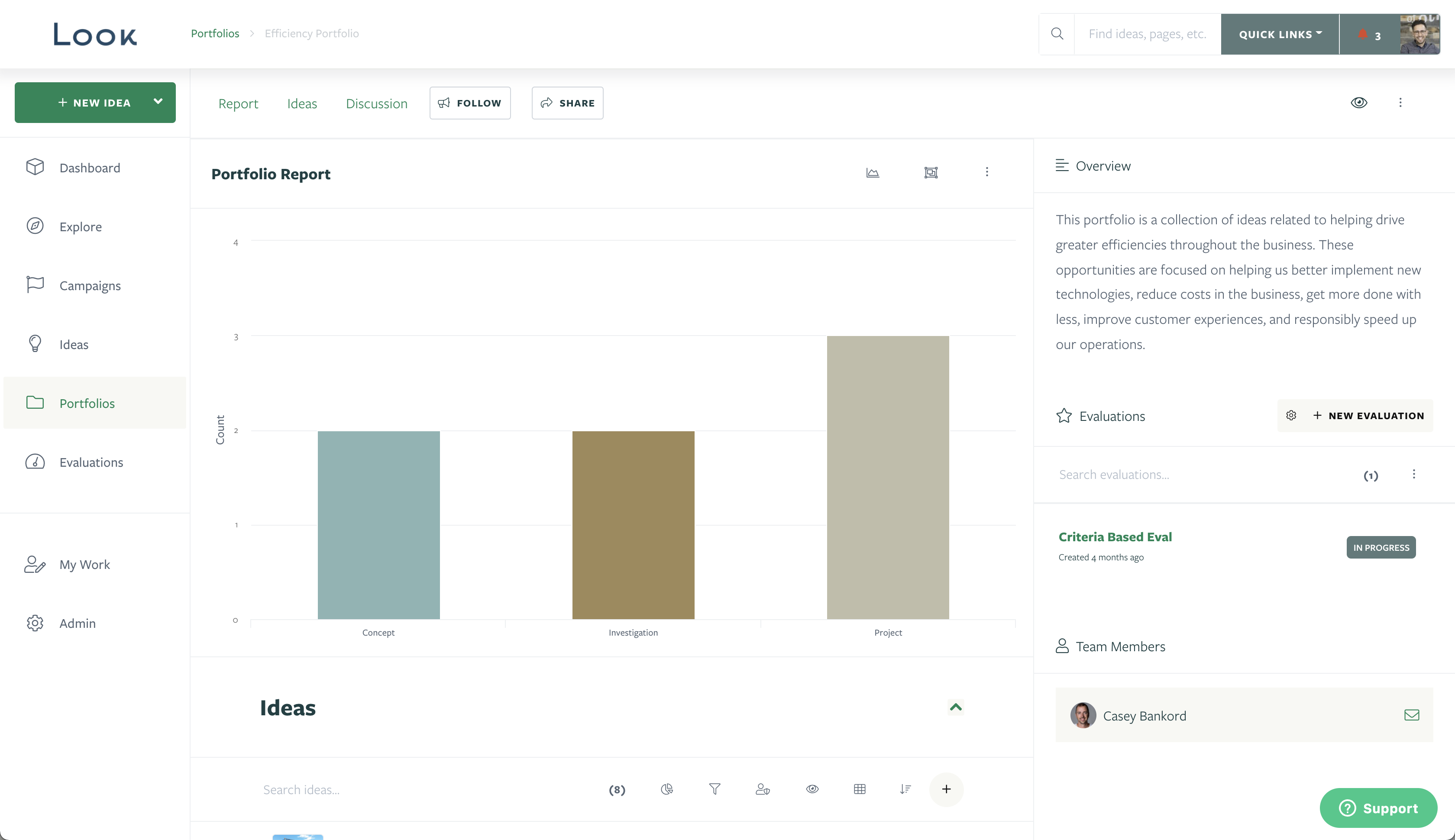Open the Ideas tab of the portfolio
The width and height of the screenshot is (1455, 840).
302,103
